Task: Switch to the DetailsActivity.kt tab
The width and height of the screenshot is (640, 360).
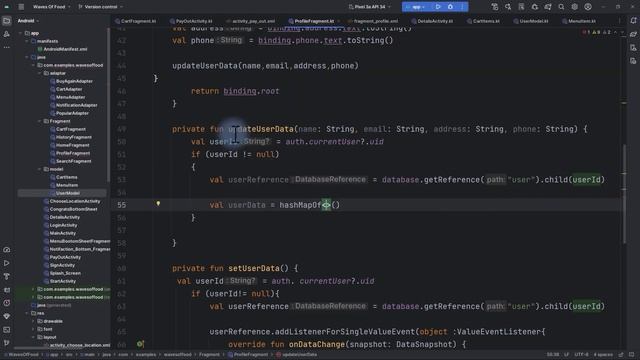Action: pos(432,21)
